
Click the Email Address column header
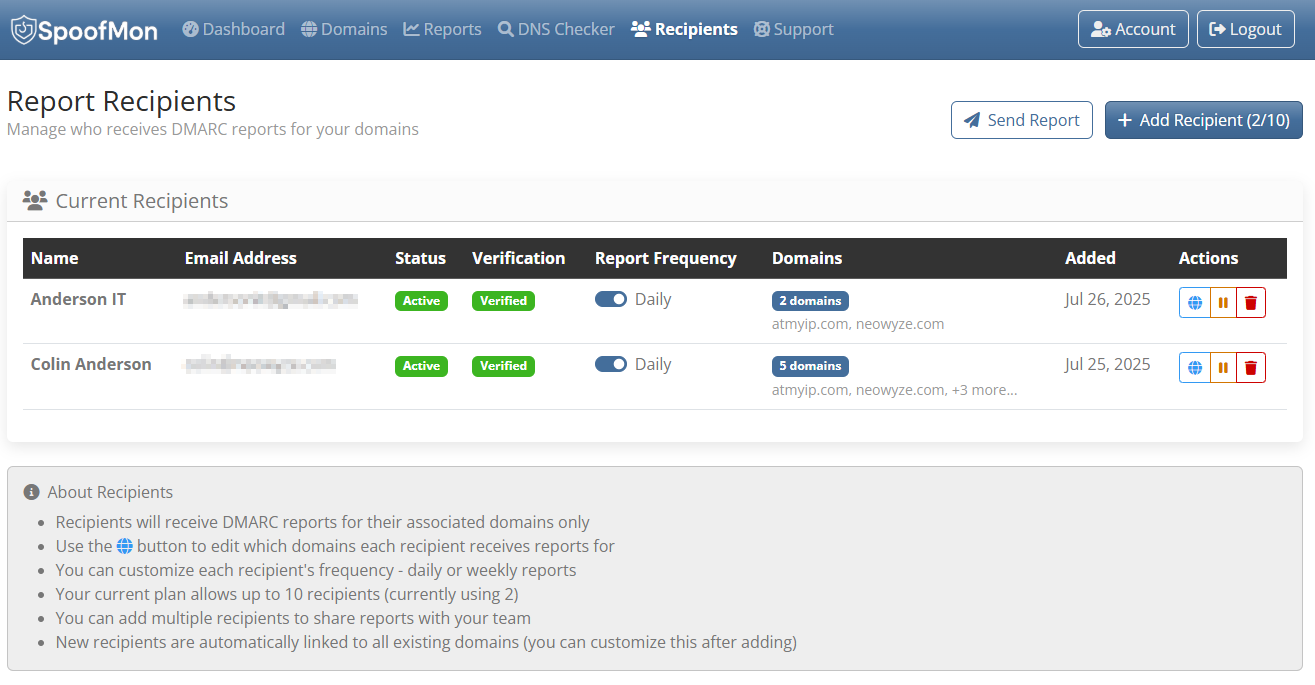[x=241, y=258]
